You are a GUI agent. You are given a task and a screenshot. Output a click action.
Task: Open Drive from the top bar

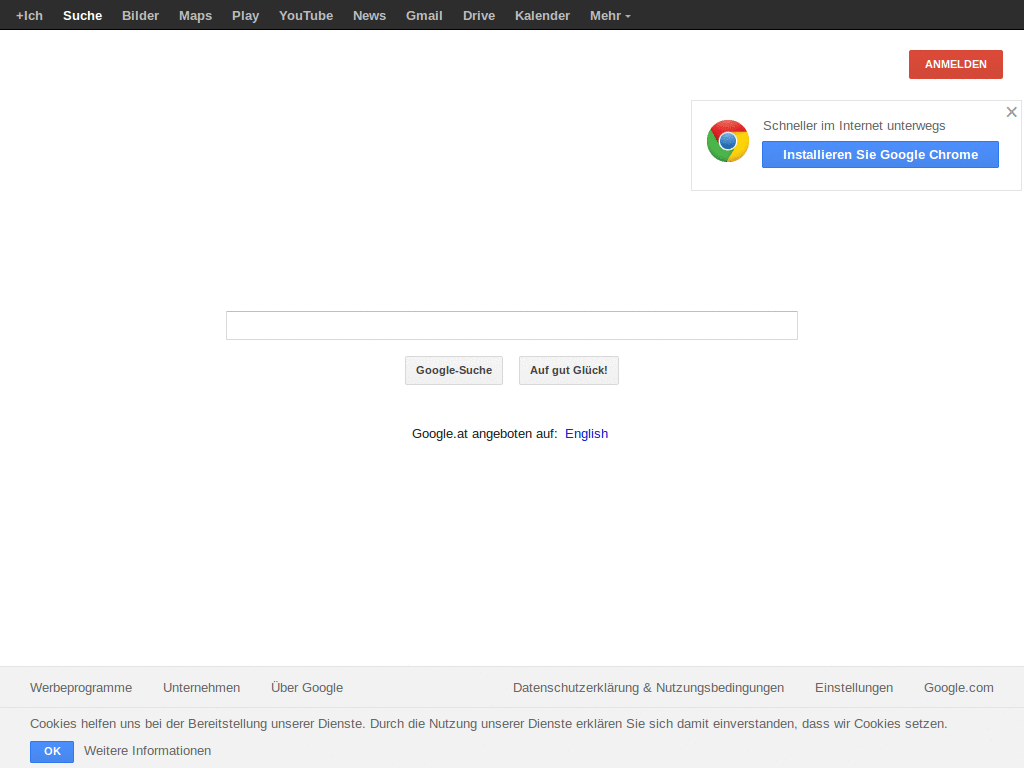point(479,16)
